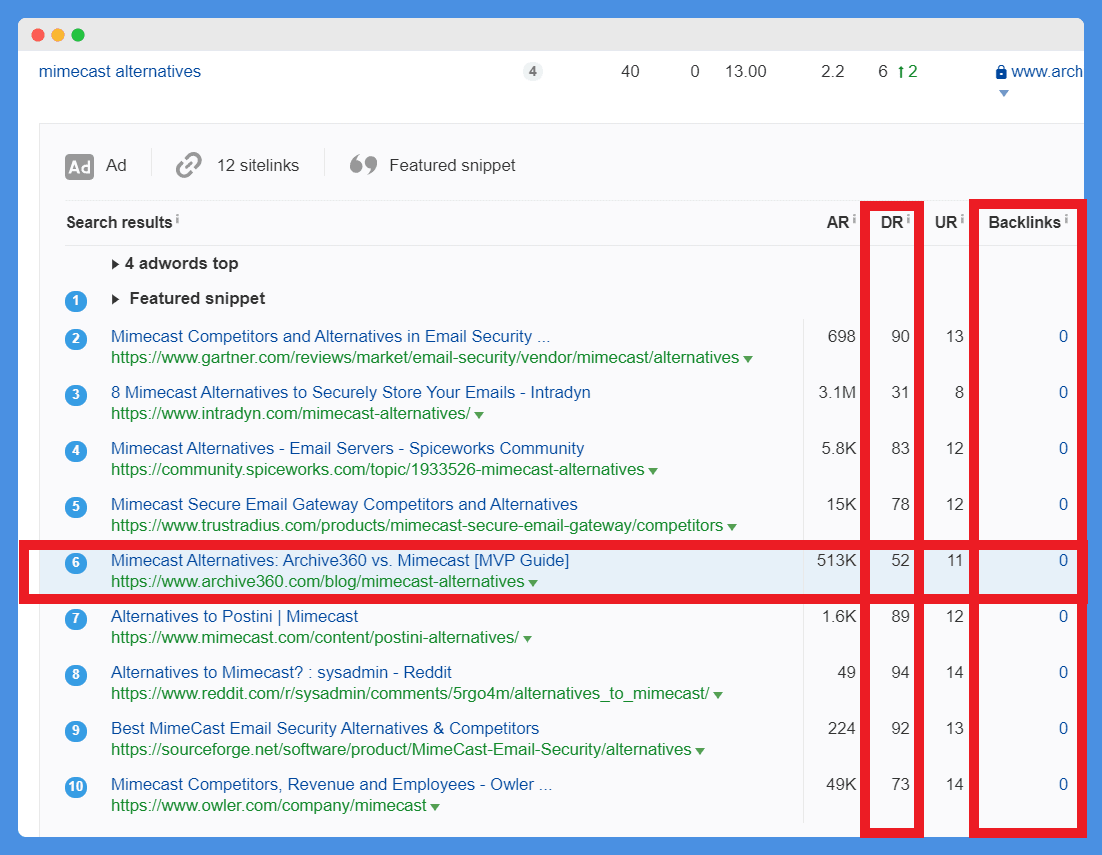
Task: Click the position 10 badge
Action: 76,787
